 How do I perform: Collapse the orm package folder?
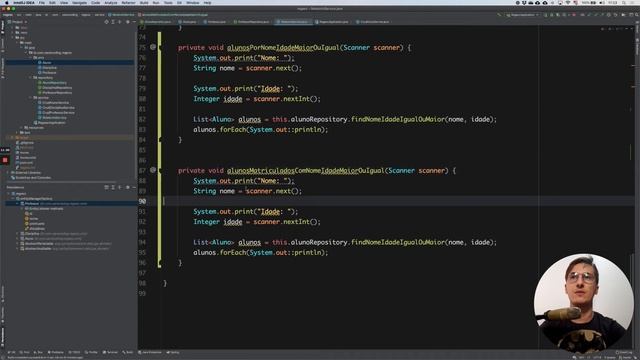coord(31,58)
